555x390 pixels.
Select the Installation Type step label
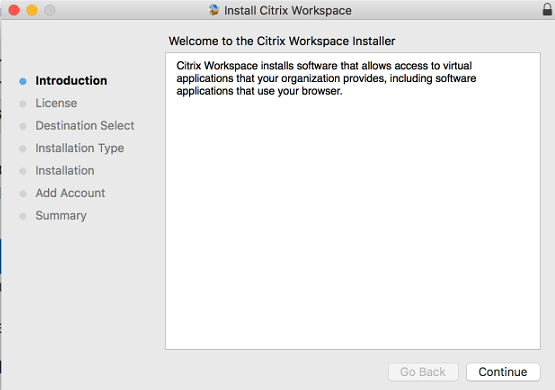80,148
